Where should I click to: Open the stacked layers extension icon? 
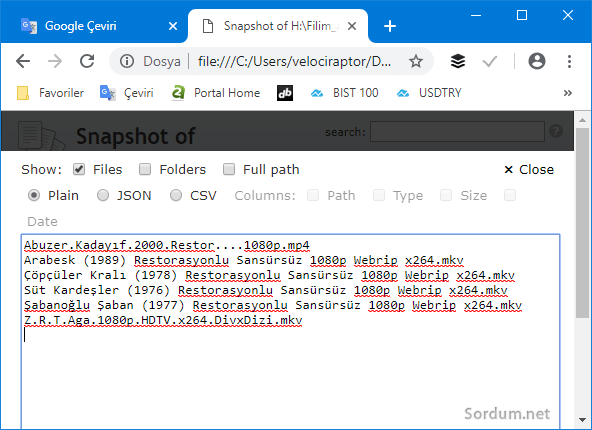(458, 61)
